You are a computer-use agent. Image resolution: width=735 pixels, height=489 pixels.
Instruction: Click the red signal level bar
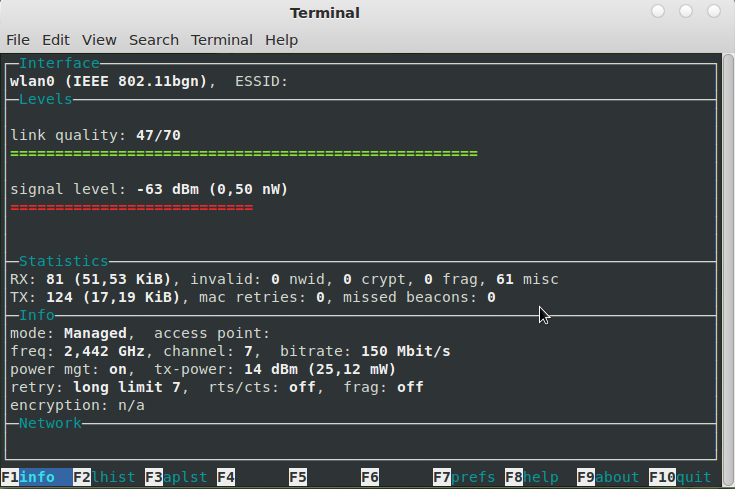tap(132, 207)
